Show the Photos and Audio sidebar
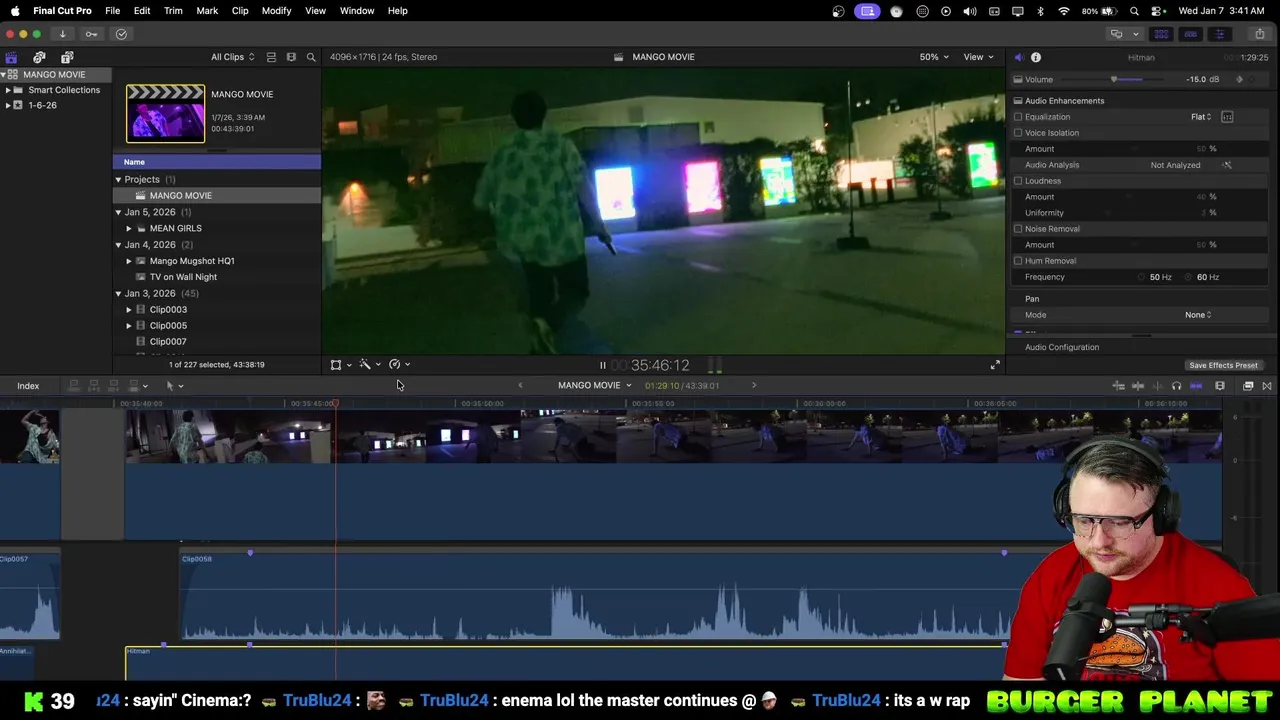The width and height of the screenshot is (1280, 720). (39, 57)
